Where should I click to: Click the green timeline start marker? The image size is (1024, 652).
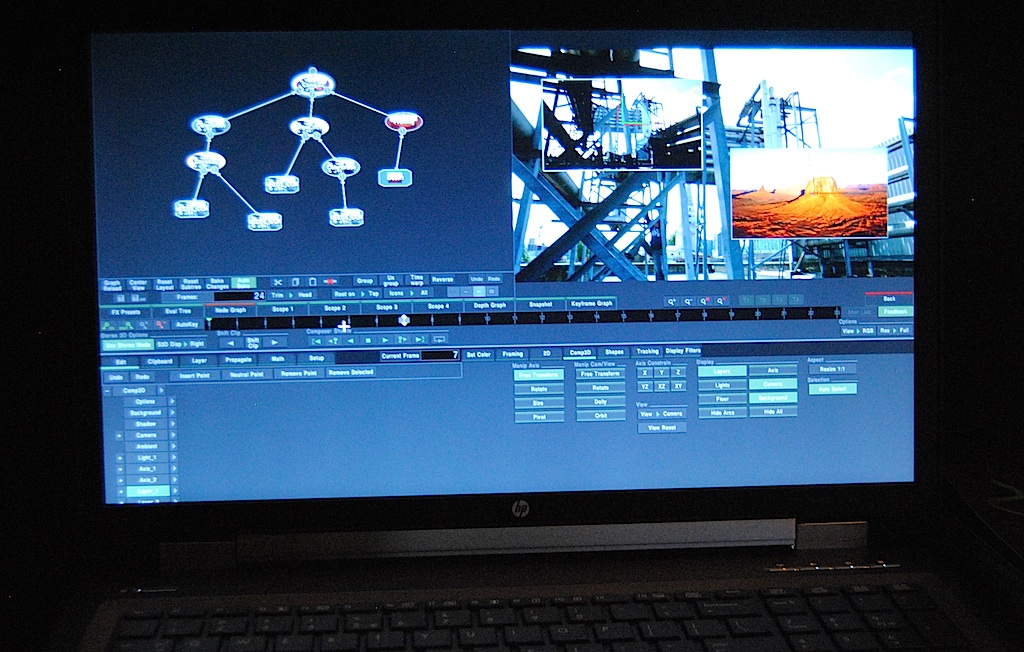tap(209, 320)
